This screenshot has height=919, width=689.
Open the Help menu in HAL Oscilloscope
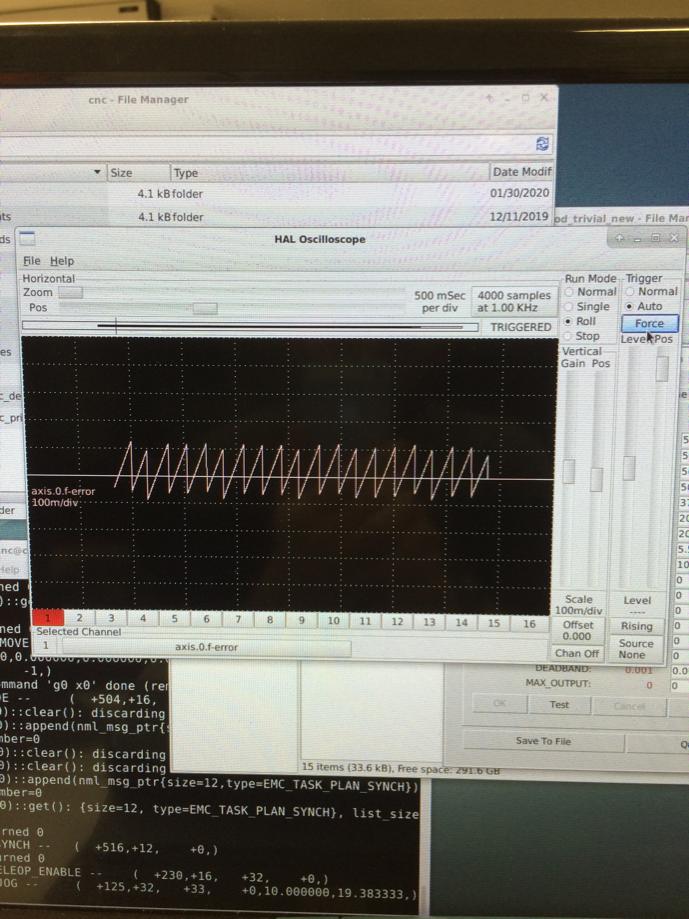tap(62, 261)
